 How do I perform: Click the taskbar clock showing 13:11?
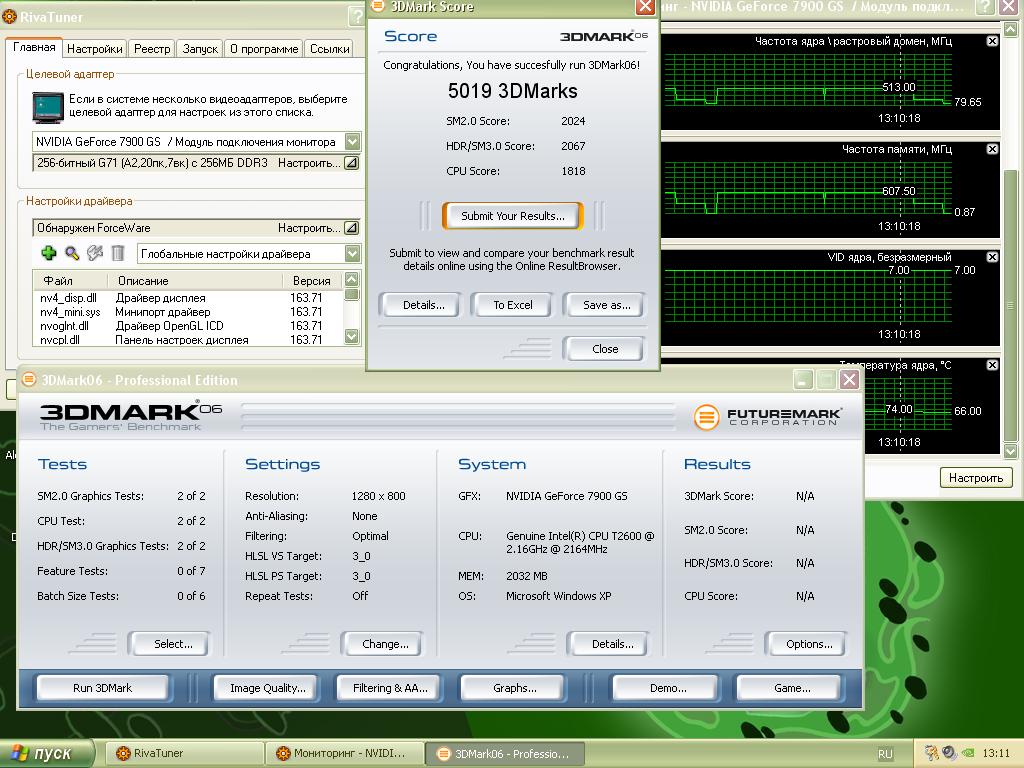point(996,754)
